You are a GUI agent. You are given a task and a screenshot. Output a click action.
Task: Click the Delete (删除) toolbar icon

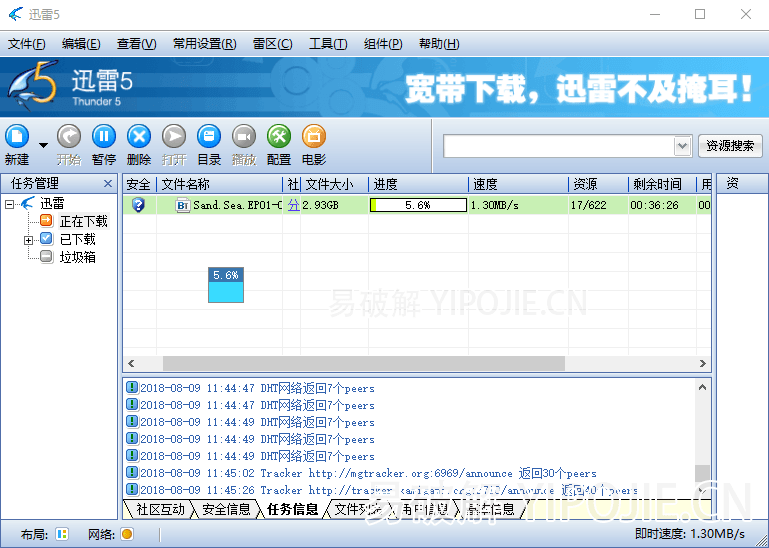pos(139,137)
